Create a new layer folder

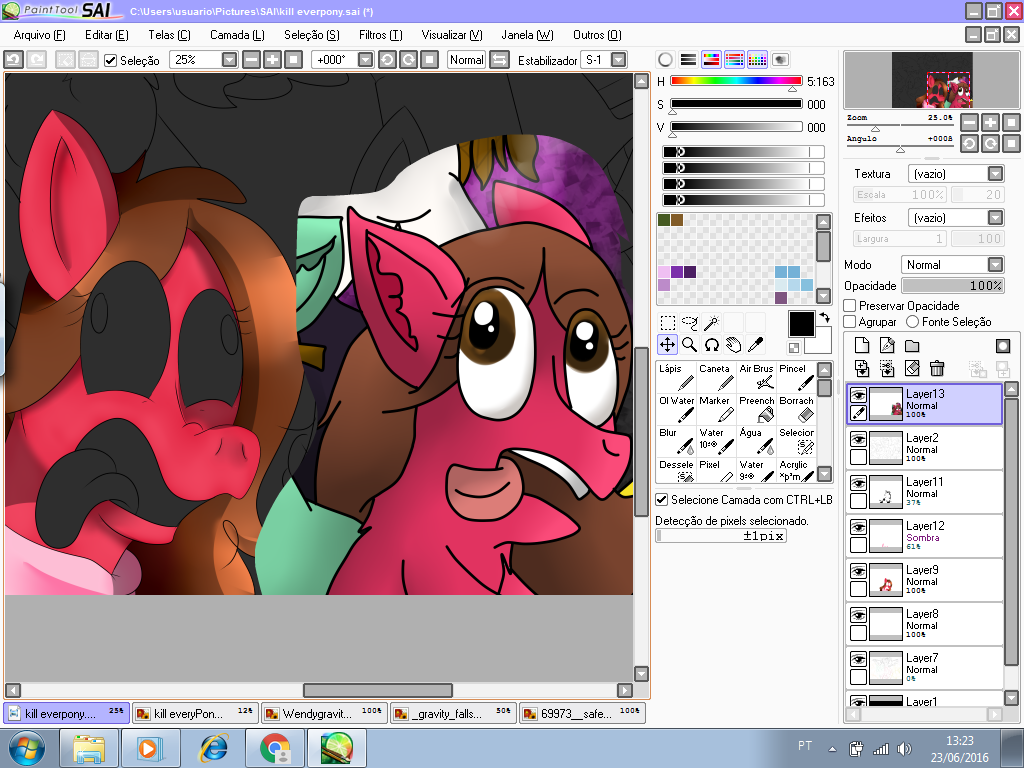pos(912,346)
